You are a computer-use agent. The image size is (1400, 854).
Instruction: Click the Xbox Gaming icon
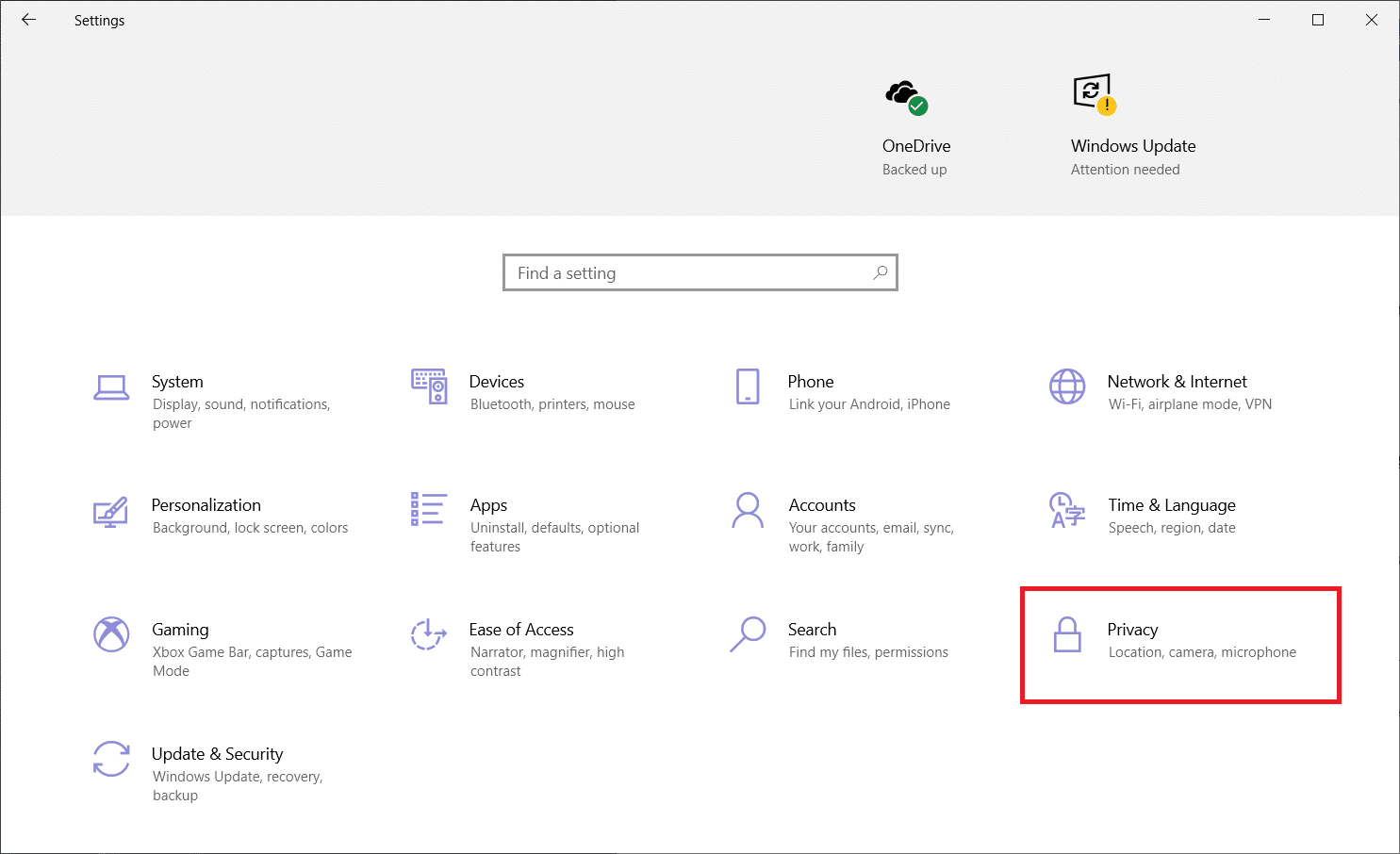pyautogui.click(x=111, y=635)
